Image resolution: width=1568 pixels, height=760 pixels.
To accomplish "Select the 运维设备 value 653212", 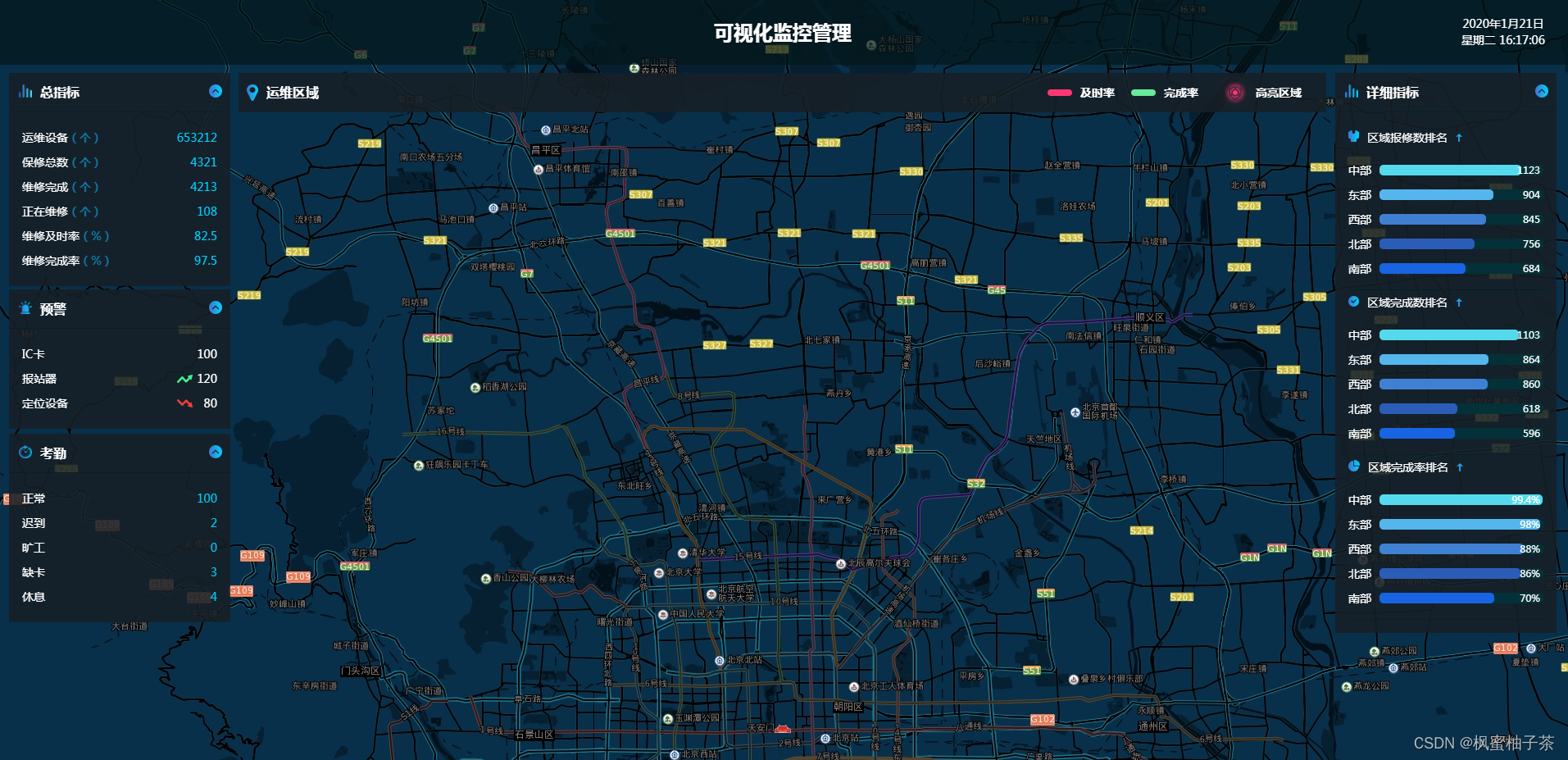I will click(197, 138).
